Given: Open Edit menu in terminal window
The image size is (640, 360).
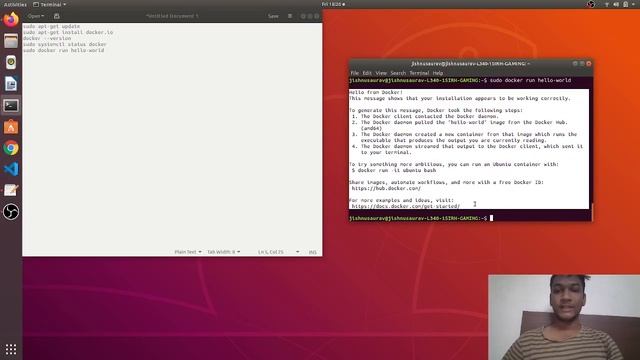Looking at the screenshot, I should (x=367, y=73).
